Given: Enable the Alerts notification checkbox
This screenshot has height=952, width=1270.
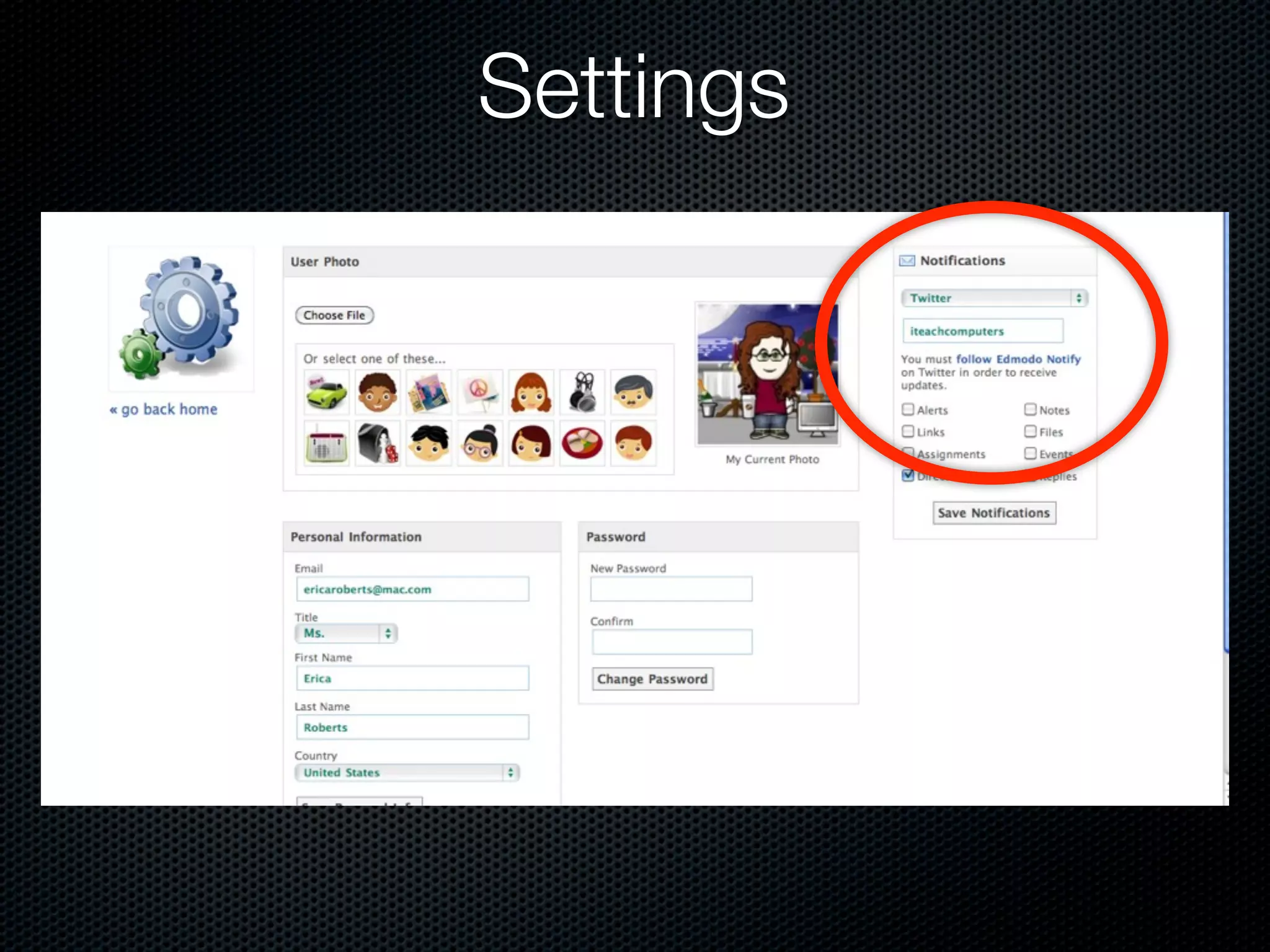Looking at the screenshot, I should coord(908,410).
